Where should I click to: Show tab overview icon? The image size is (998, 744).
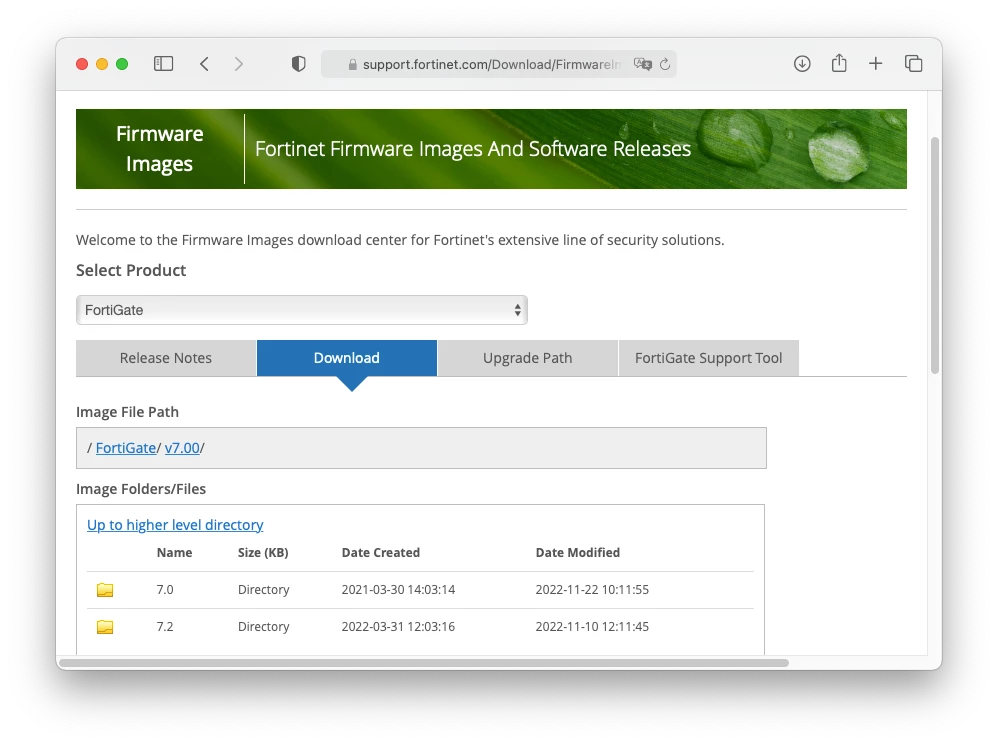coord(913,64)
